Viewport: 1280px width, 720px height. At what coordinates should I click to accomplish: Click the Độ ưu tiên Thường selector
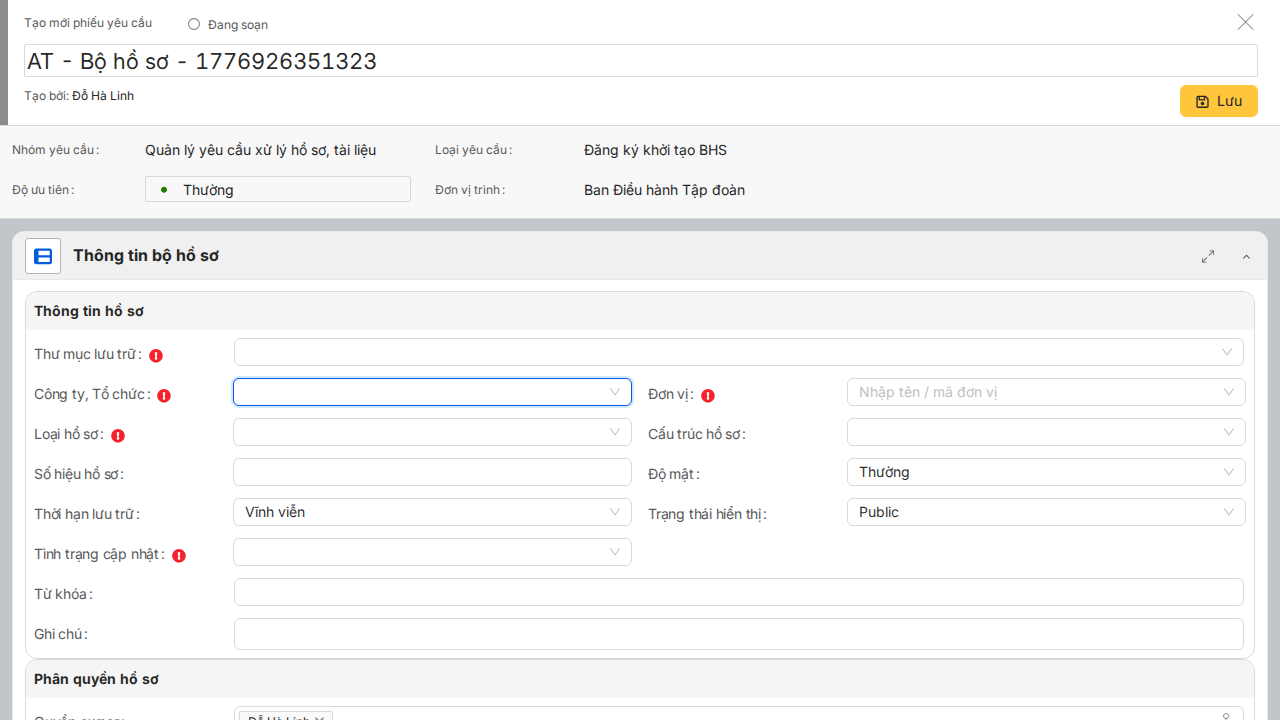(x=278, y=190)
